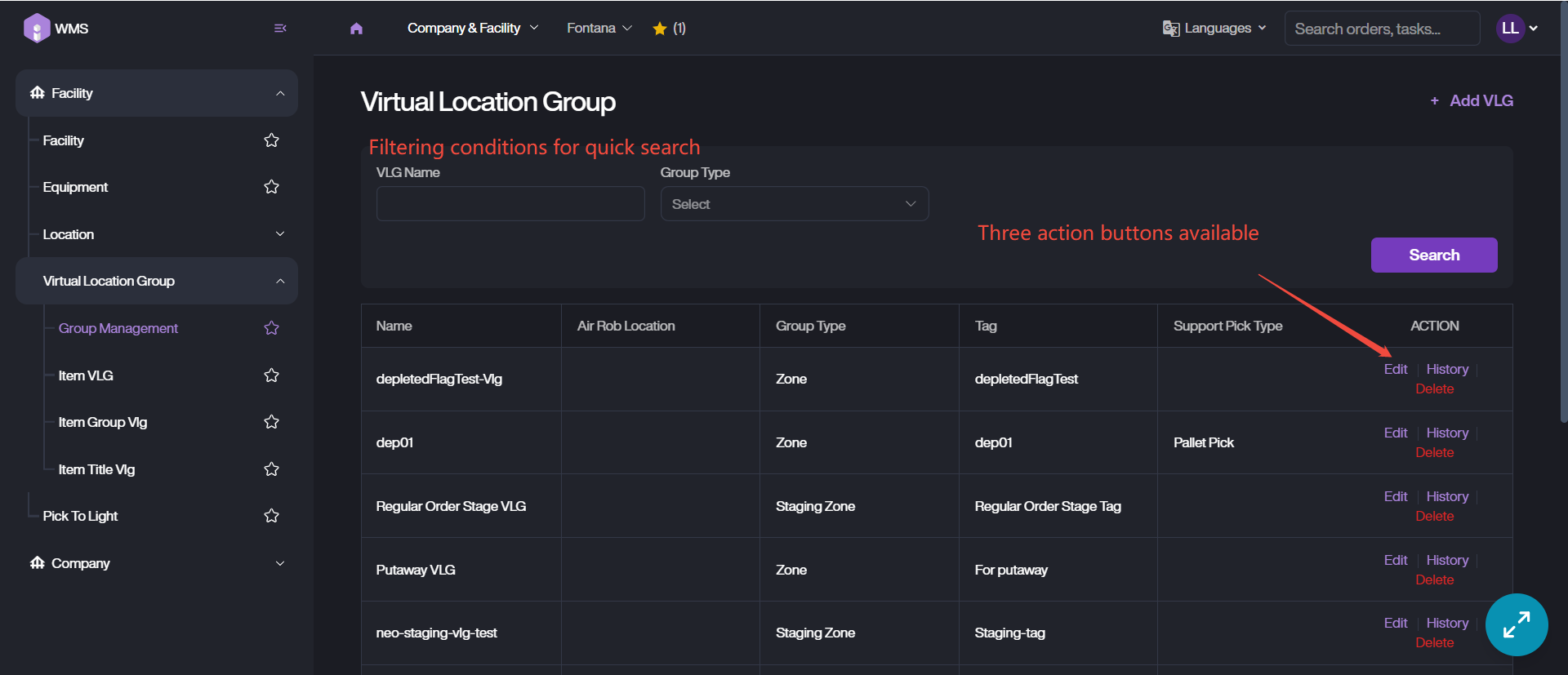
Task: Edit the dep01 row
Action: [x=1396, y=433]
